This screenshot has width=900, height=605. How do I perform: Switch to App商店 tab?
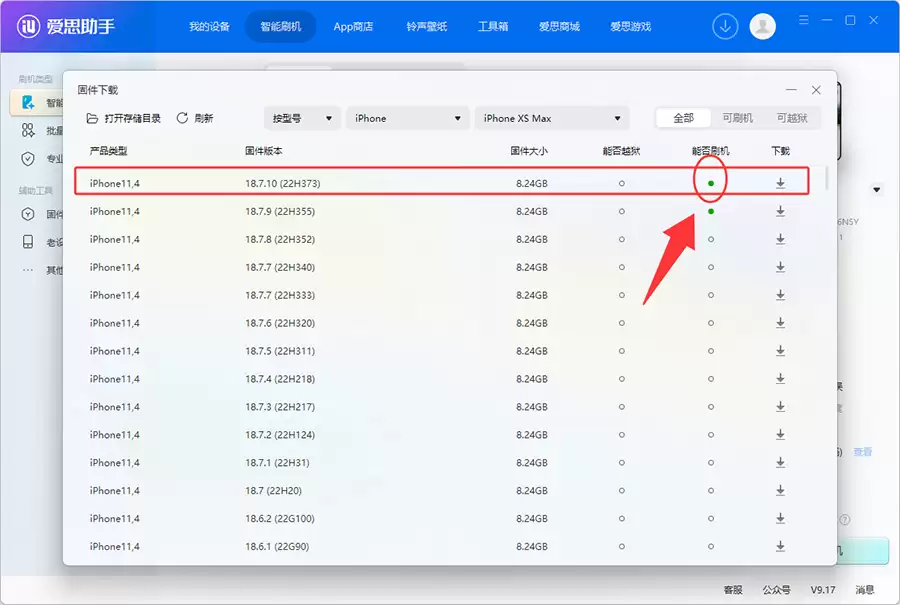click(x=353, y=26)
